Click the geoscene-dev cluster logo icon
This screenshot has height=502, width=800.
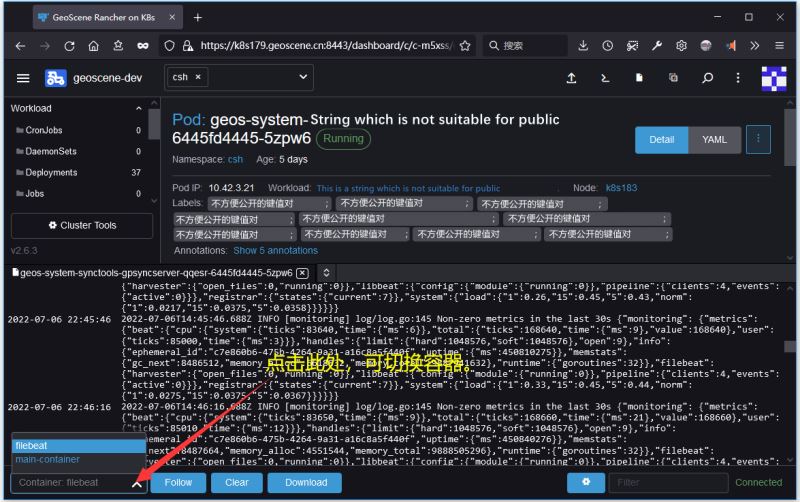[55, 78]
